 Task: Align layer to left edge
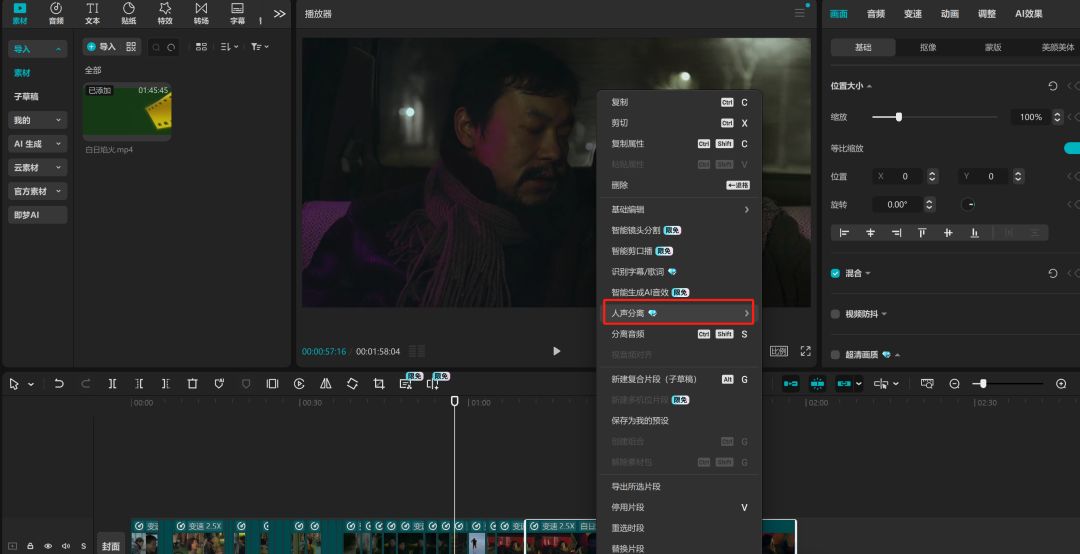844,233
